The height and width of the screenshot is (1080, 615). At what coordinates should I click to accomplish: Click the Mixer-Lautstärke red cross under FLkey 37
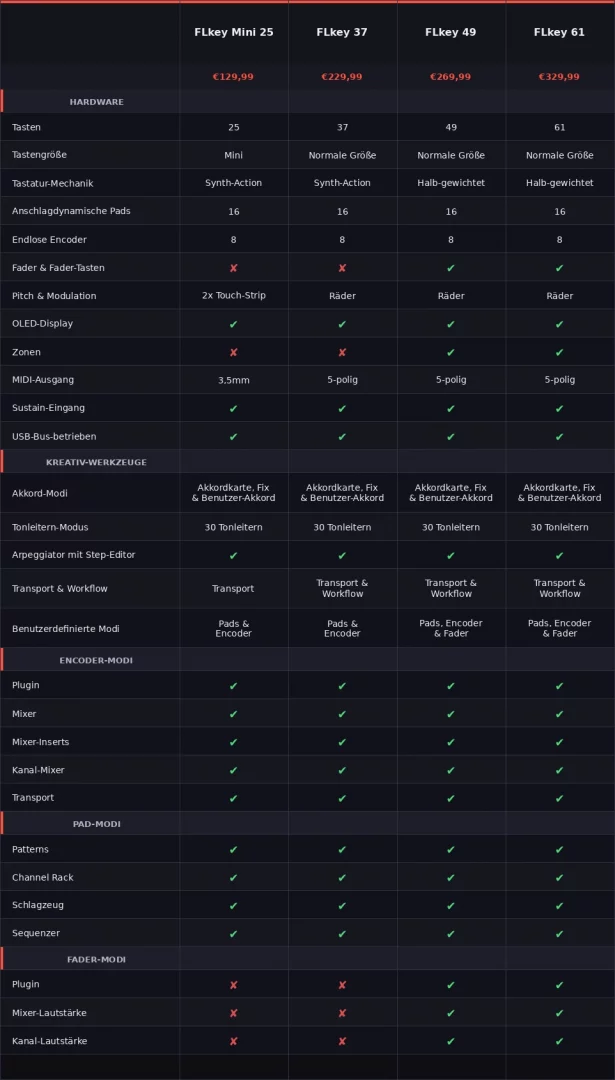[342, 1013]
